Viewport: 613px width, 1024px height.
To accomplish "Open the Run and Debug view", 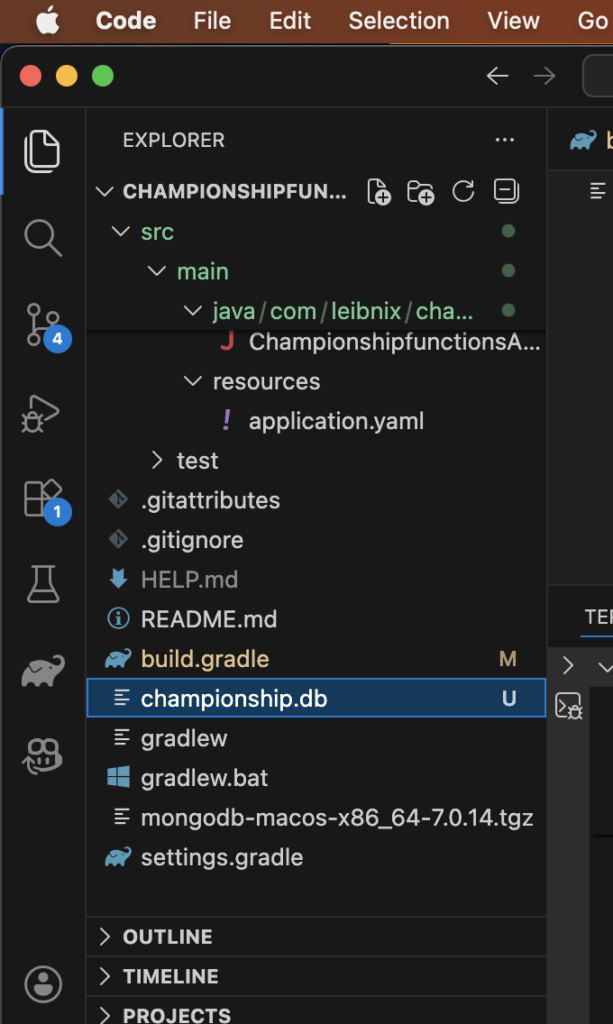I will (43, 412).
